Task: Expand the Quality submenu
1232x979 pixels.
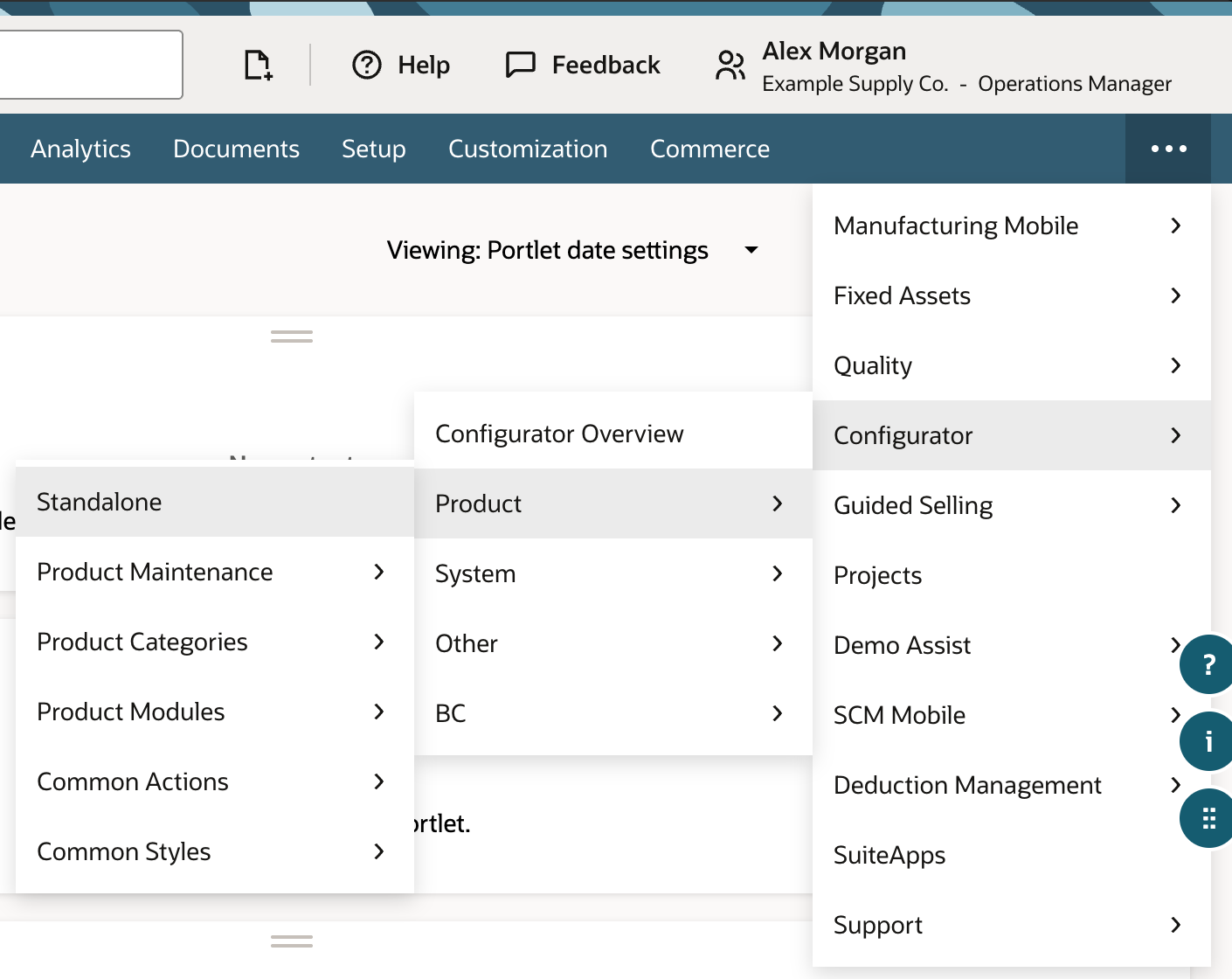Action: [x=1012, y=365]
